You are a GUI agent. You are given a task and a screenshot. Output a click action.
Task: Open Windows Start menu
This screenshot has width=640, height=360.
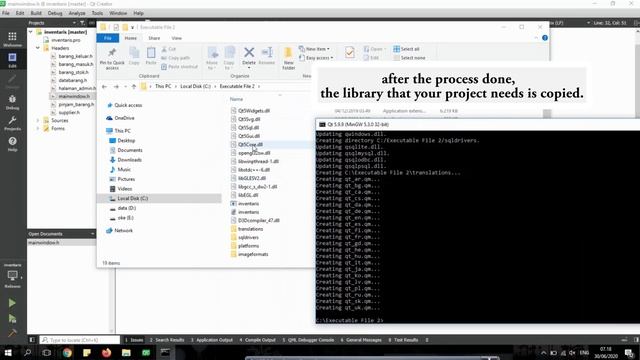click(x=8, y=352)
